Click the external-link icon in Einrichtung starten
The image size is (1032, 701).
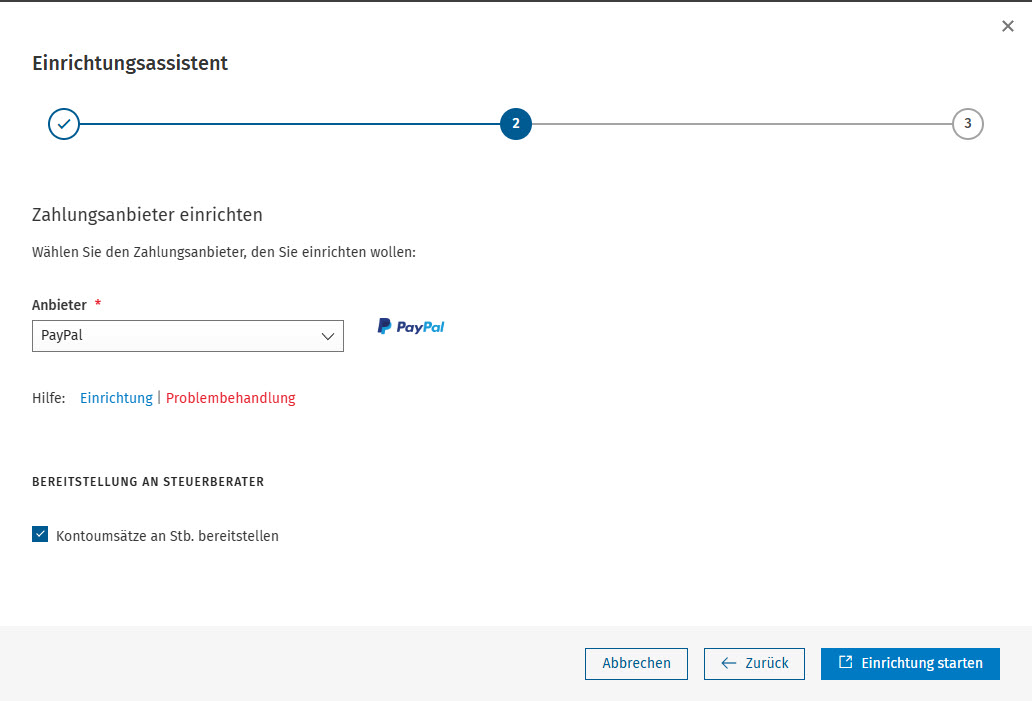click(x=846, y=662)
